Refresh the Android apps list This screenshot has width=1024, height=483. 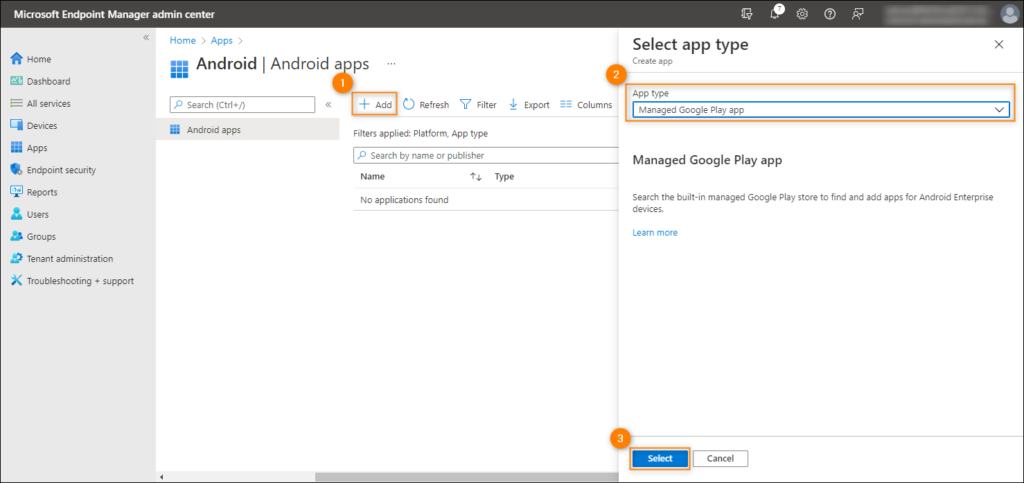426,104
